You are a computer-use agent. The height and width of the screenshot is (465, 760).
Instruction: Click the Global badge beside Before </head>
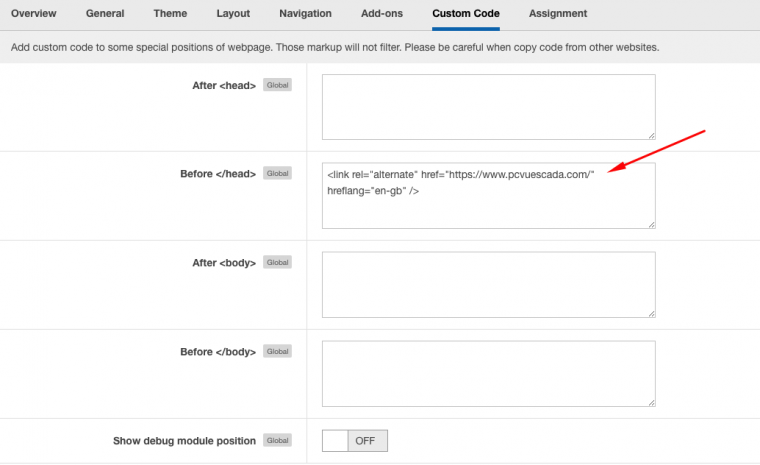coord(277,174)
